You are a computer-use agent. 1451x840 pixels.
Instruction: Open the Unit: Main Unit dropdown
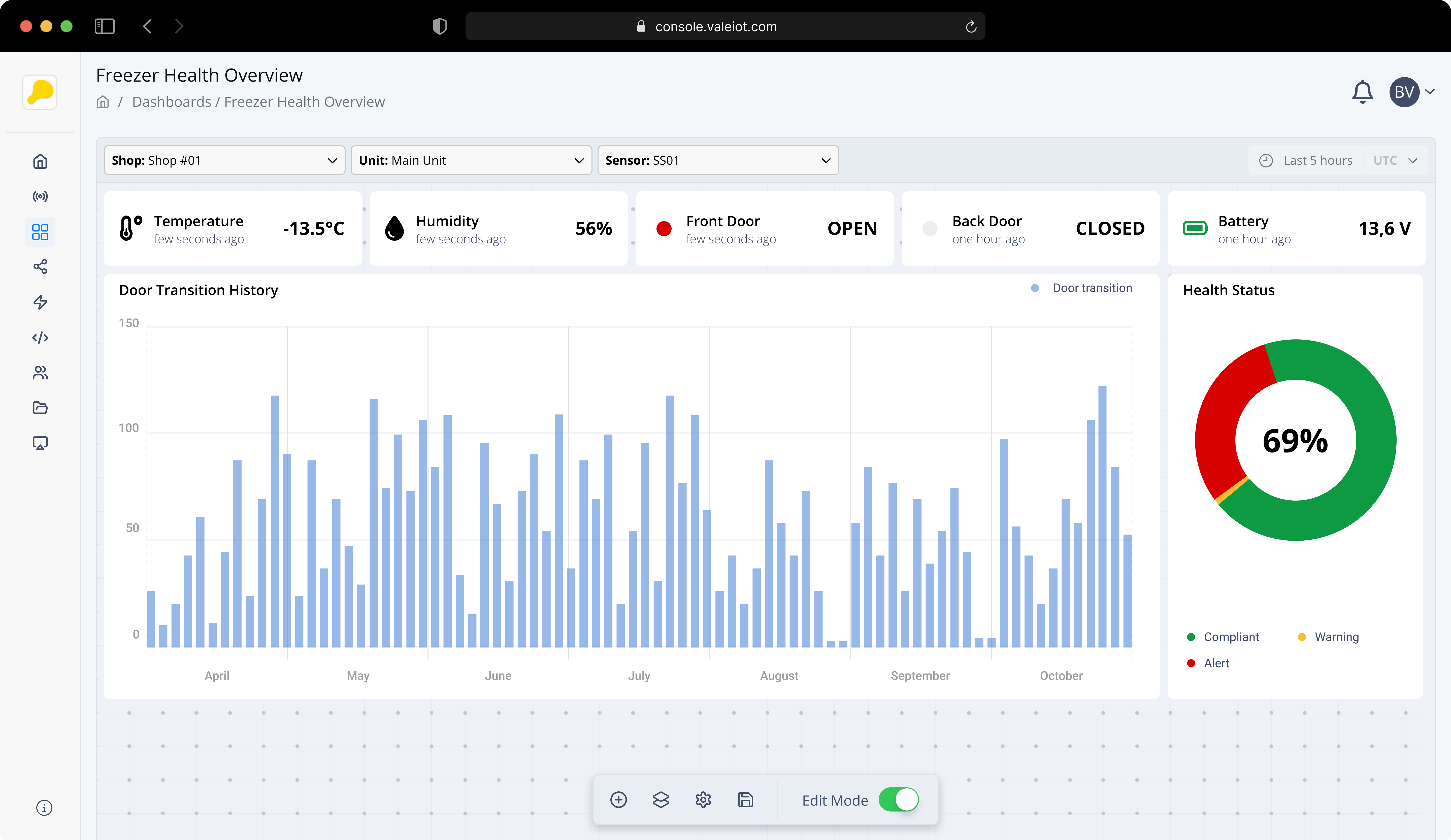tap(471, 160)
